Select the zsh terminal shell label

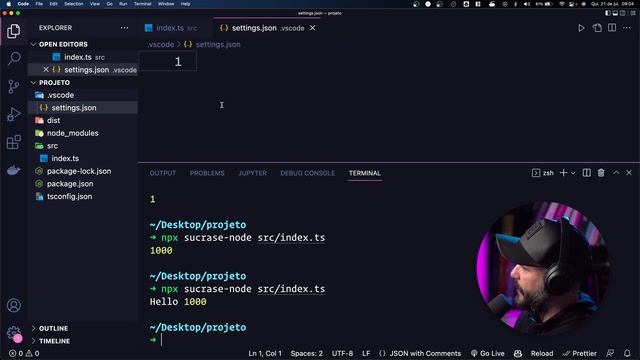543,173
